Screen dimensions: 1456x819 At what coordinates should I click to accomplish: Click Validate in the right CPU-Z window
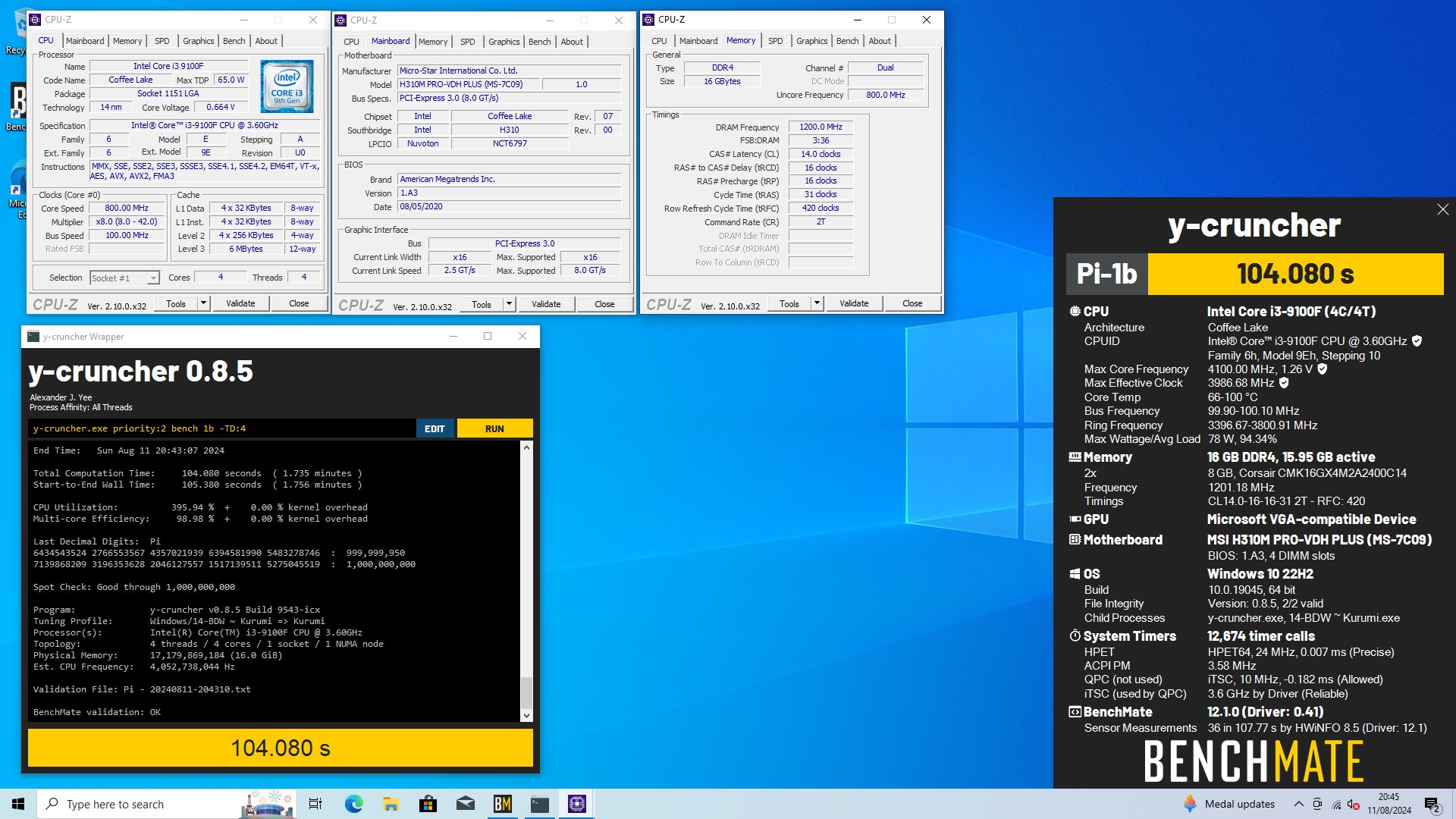(x=854, y=303)
